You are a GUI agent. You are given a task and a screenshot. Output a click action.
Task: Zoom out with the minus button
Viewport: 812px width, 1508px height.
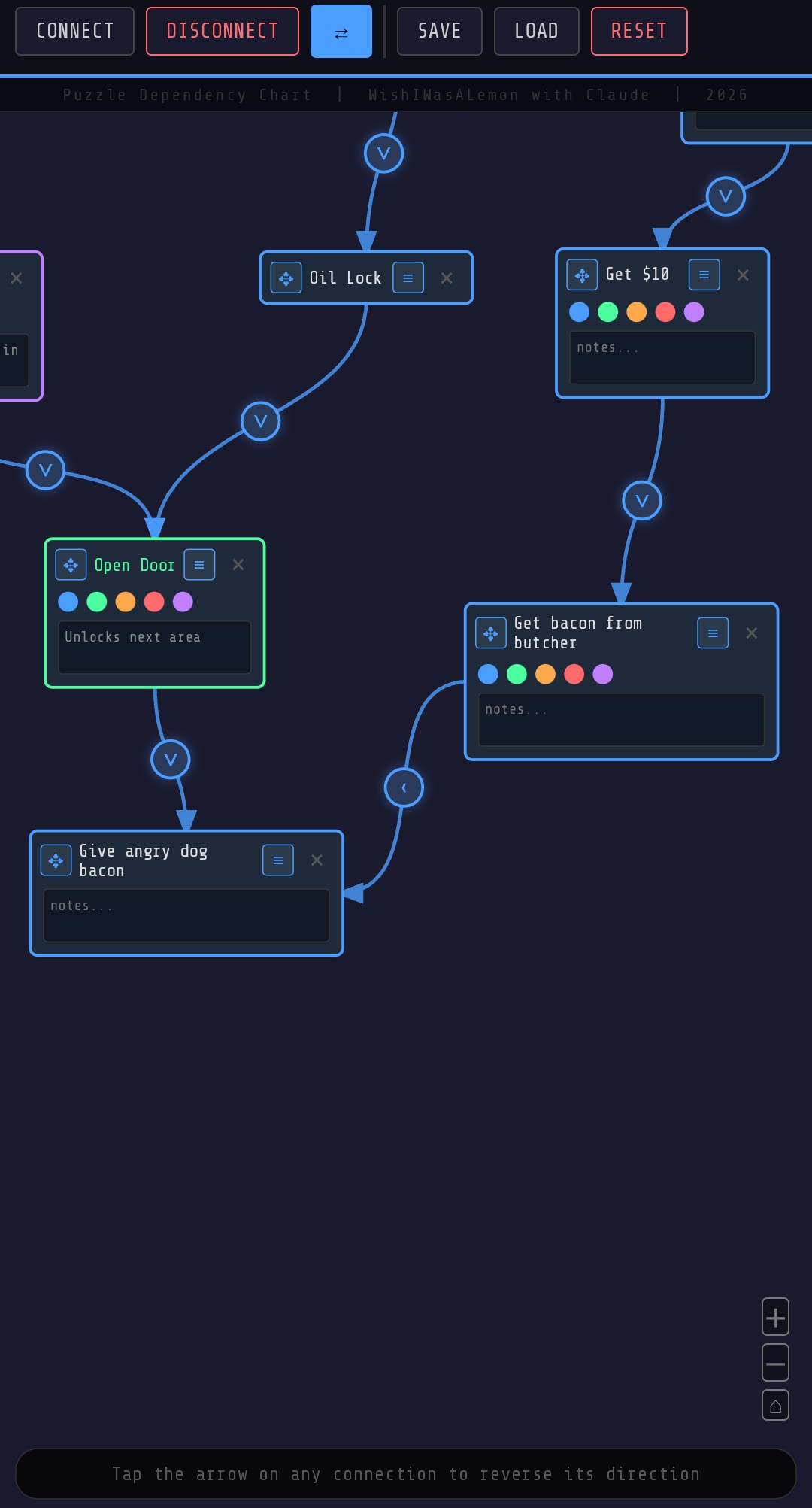pyautogui.click(x=775, y=1363)
